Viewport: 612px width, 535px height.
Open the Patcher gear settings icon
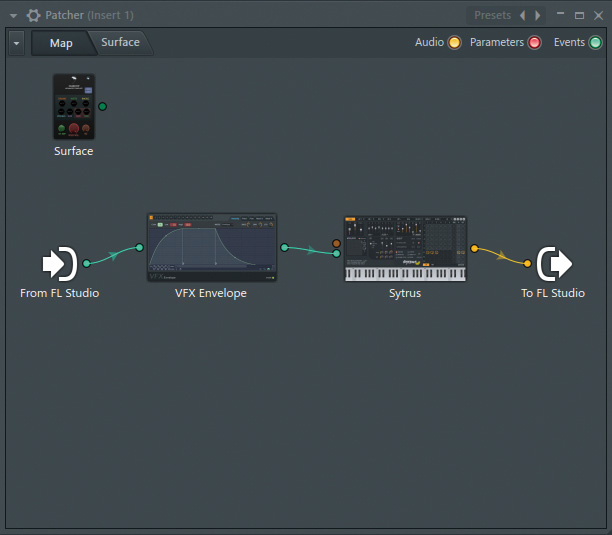tap(33, 16)
